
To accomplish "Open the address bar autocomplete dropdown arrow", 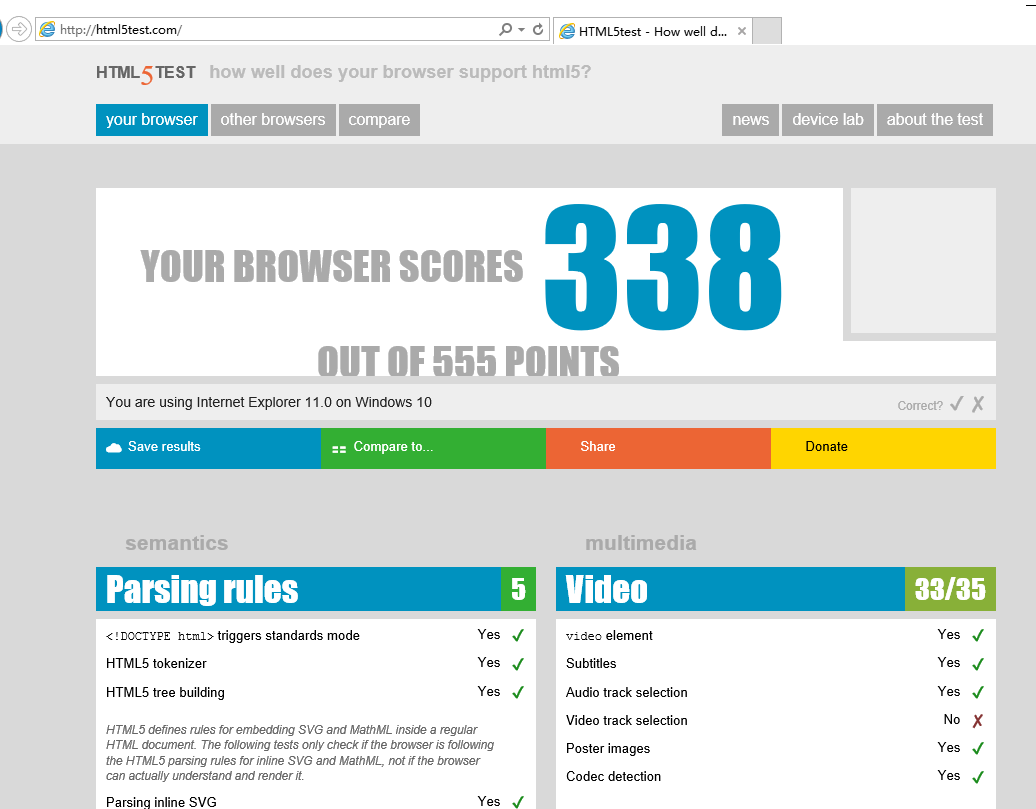I will point(521,30).
